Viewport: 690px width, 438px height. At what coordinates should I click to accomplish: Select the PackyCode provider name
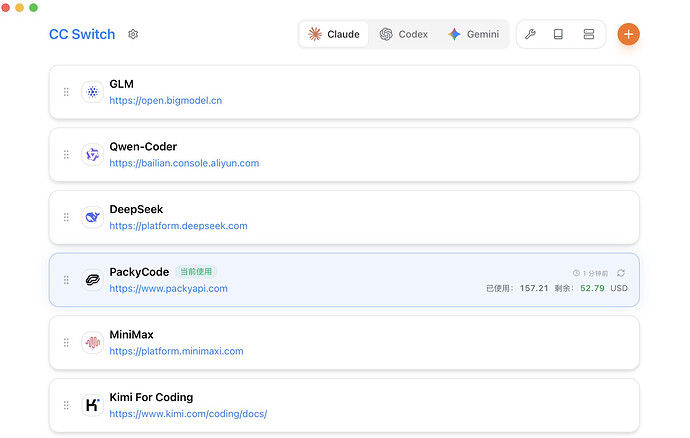point(139,272)
